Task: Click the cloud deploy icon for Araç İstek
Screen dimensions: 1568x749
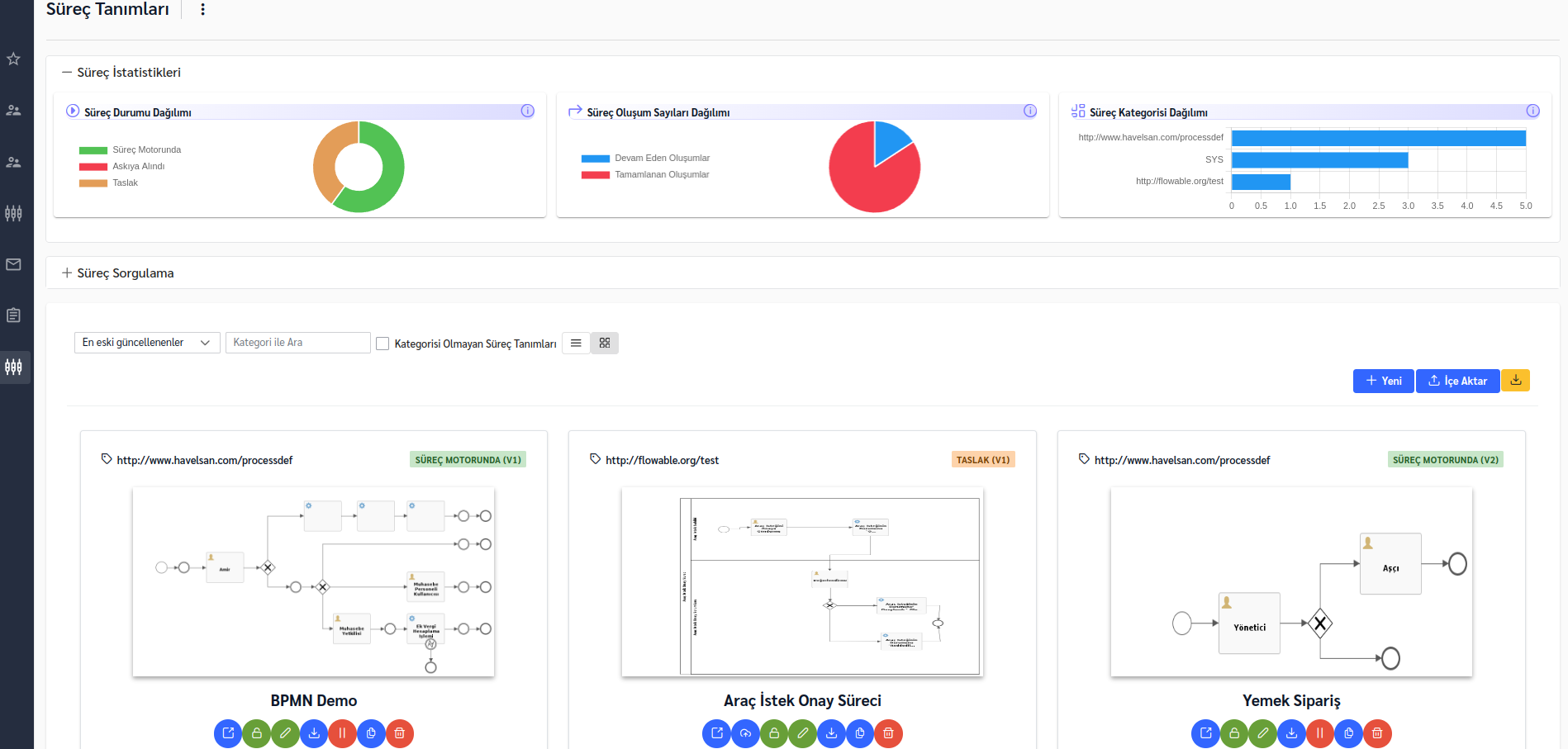Action: pos(745,733)
